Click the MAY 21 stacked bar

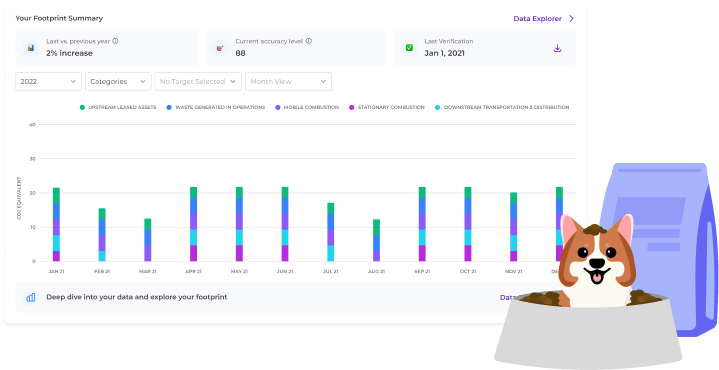point(239,224)
